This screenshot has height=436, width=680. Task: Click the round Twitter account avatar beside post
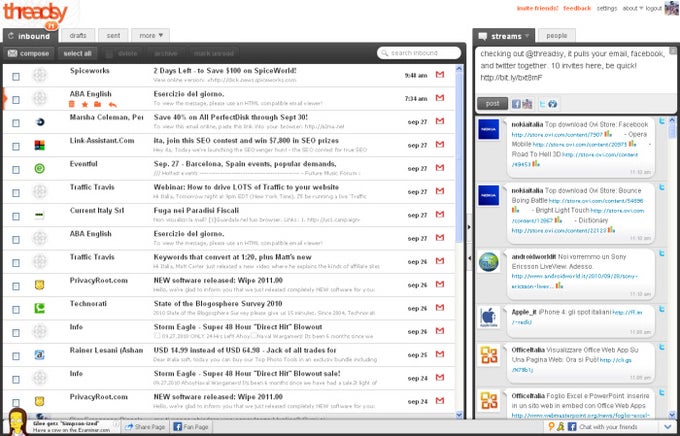click(x=552, y=104)
